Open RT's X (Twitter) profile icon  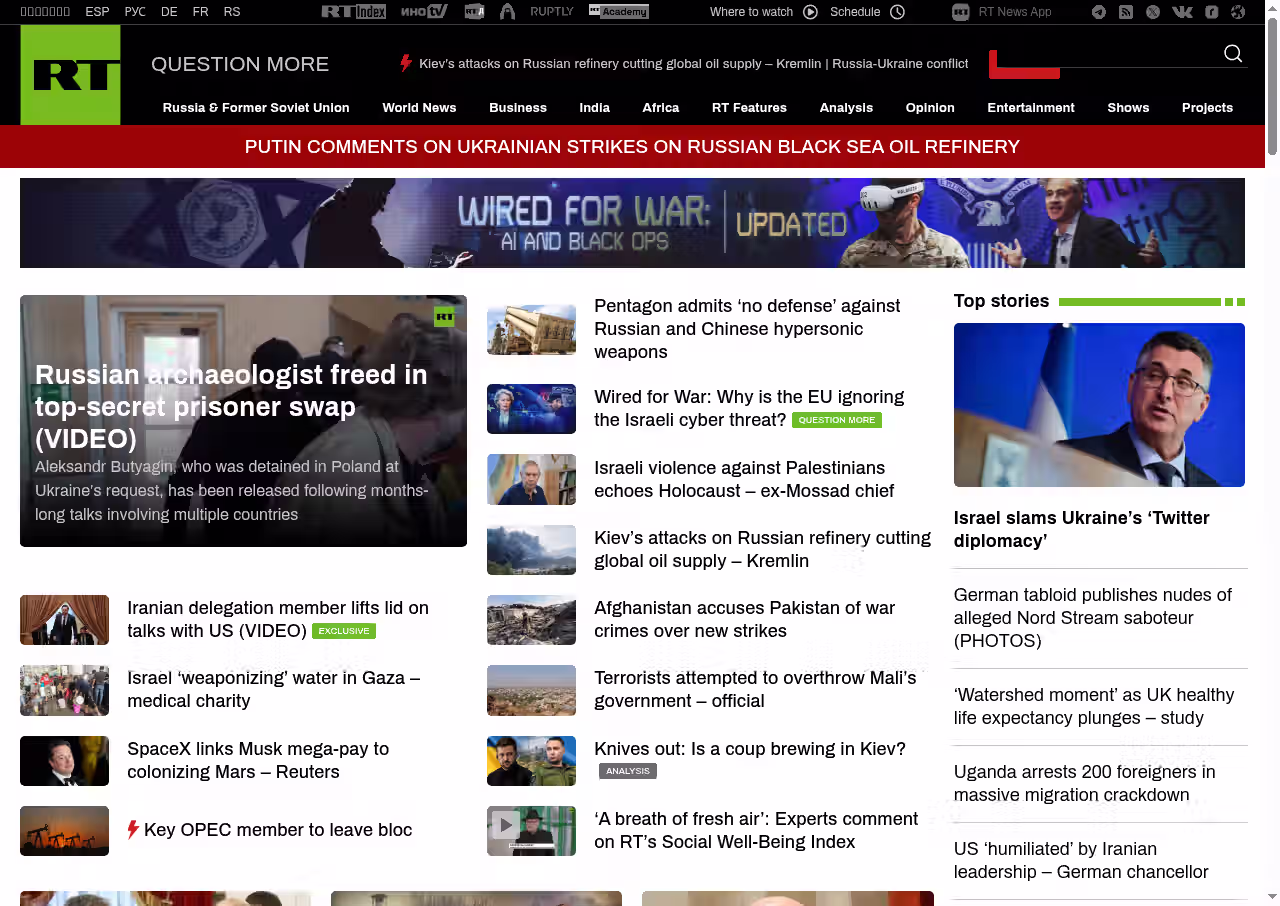(x=1153, y=12)
